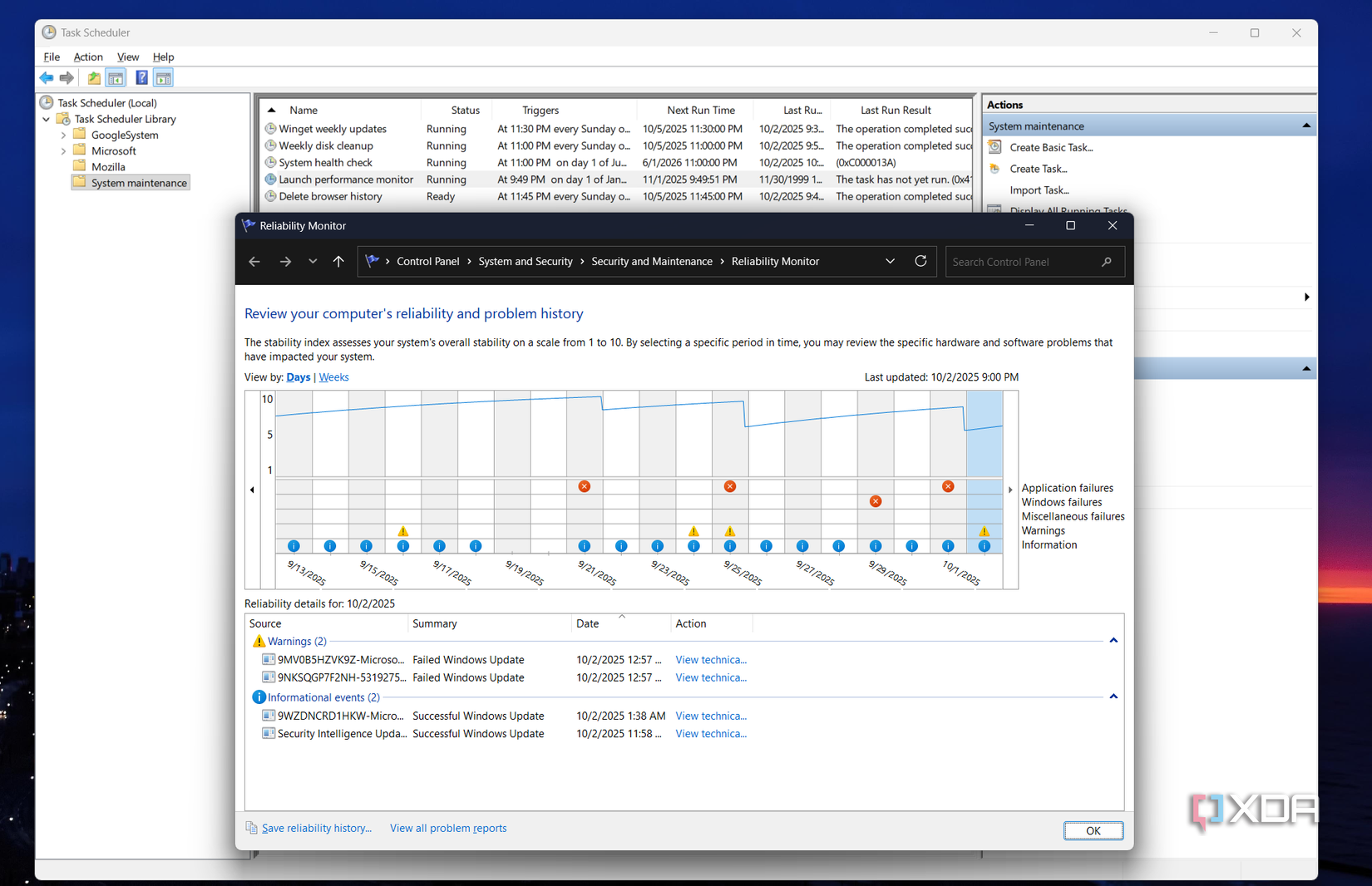This screenshot has width=1372, height=886.
Task: Click the search magnifier in Control Panel search
Action: point(1107,262)
